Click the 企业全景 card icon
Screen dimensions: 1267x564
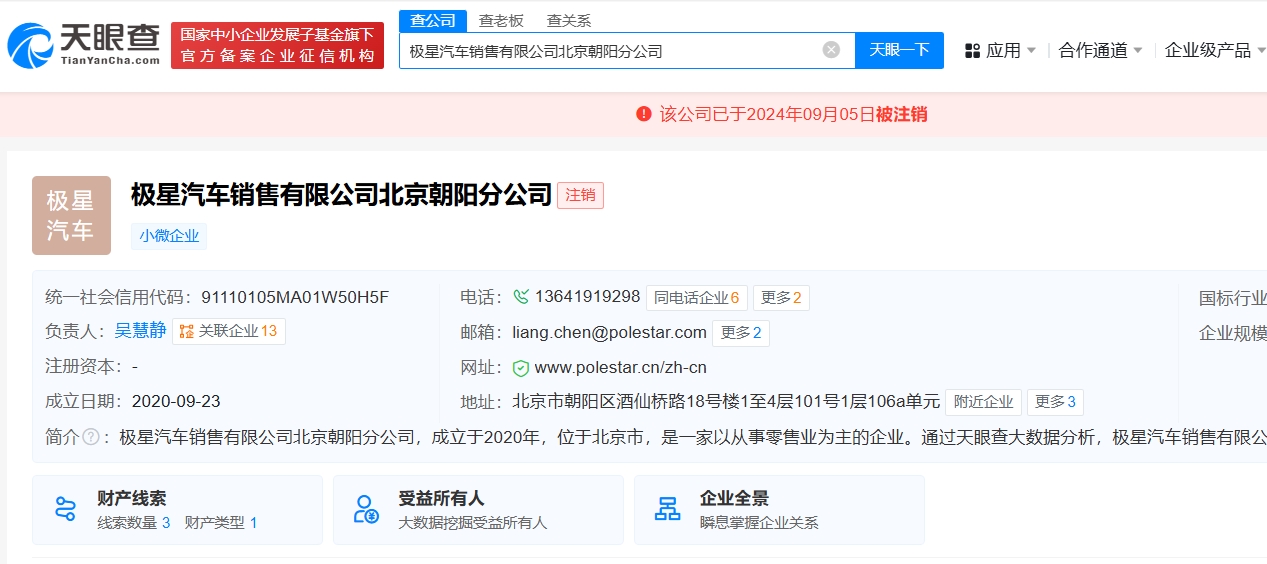(668, 509)
